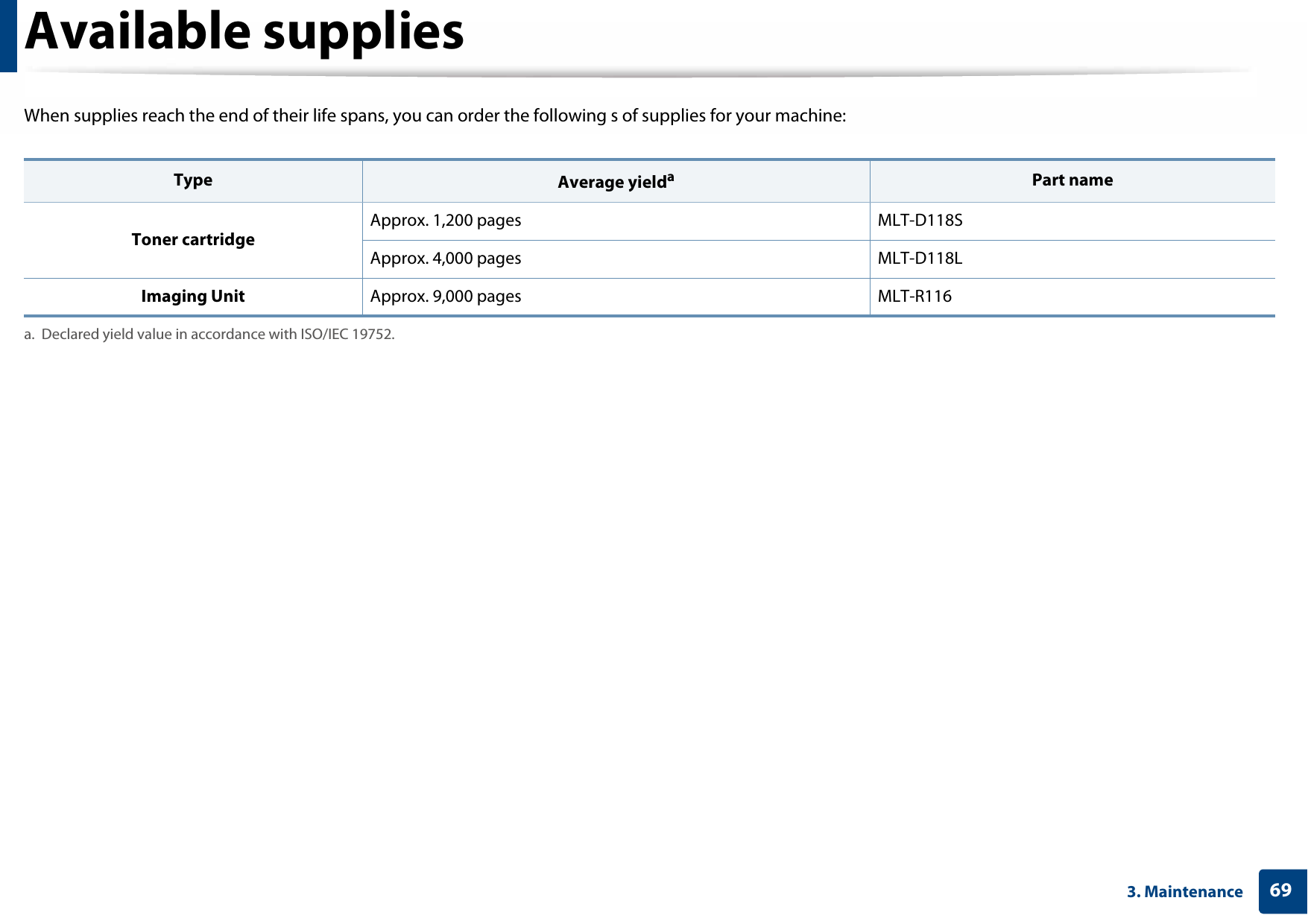Select the "Average yield" column header

[611, 183]
